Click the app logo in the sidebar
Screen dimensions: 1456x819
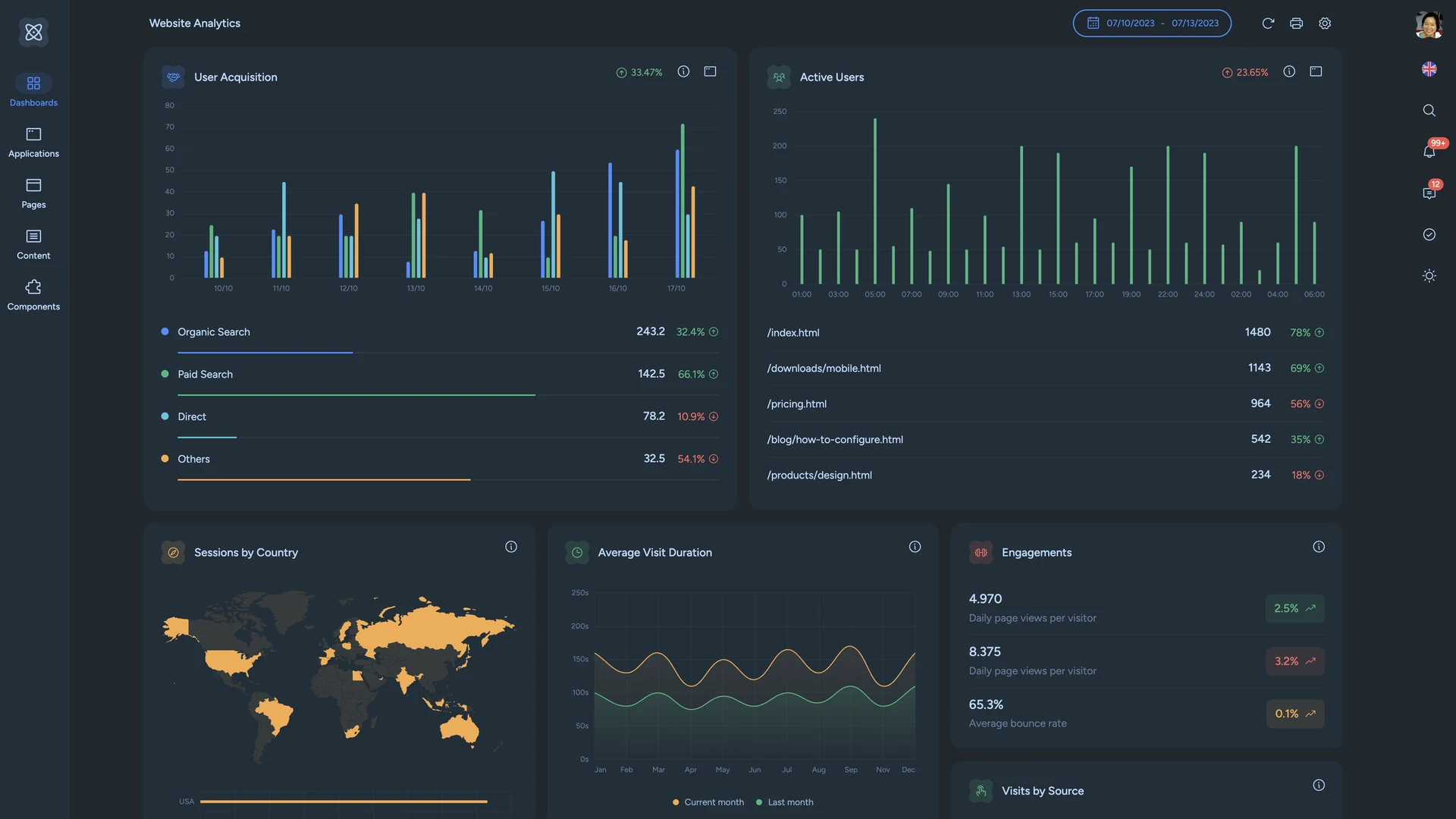(x=33, y=32)
